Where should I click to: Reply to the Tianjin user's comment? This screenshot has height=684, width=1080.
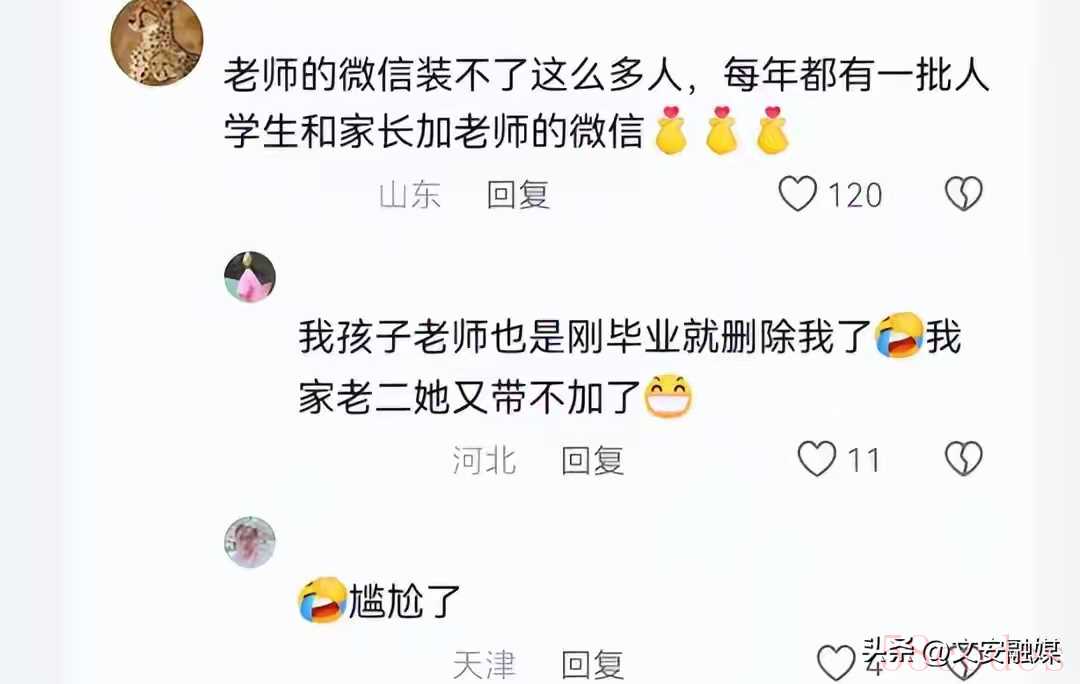point(592,665)
